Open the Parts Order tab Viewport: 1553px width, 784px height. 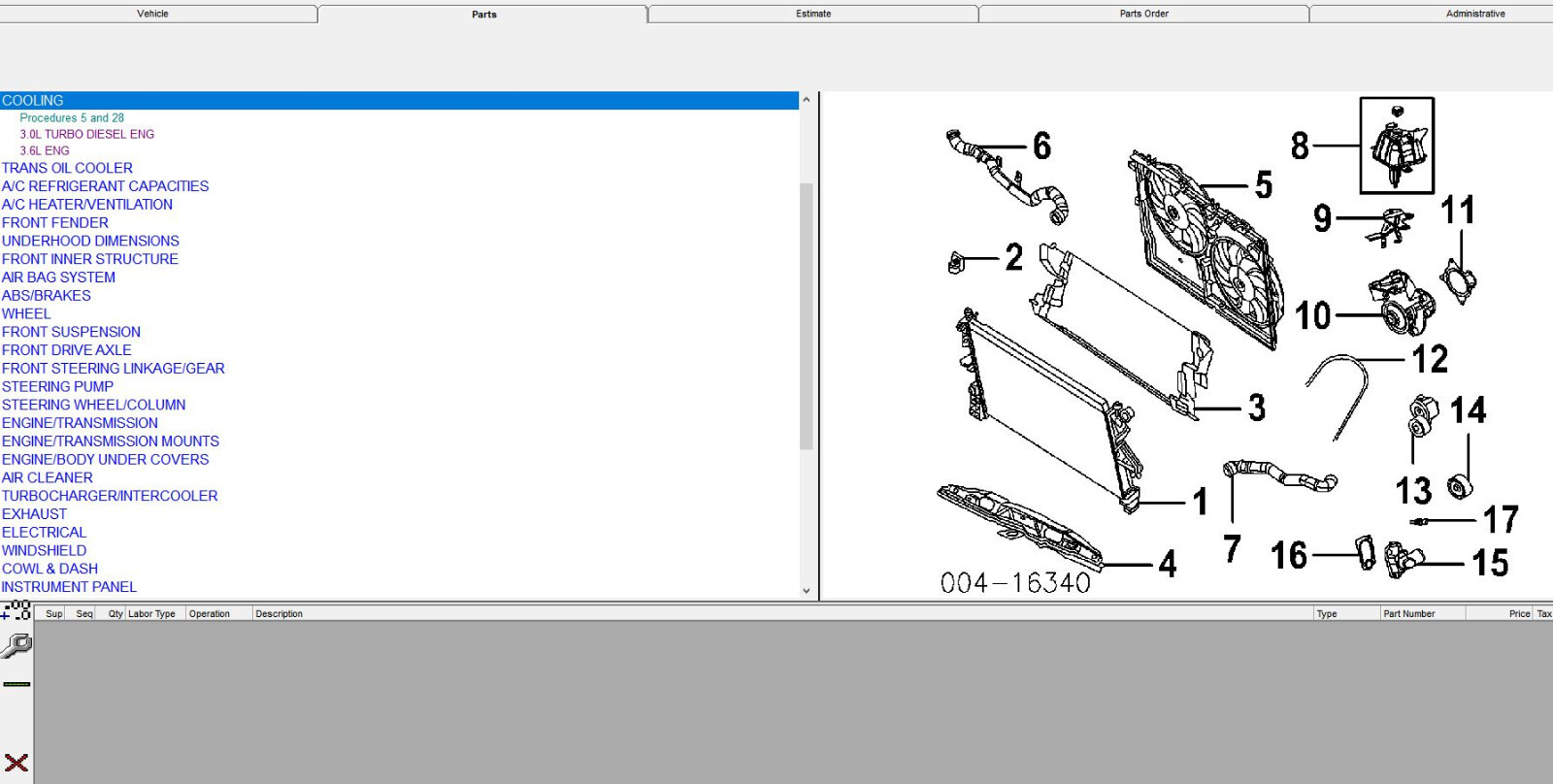[x=1144, y=14]
